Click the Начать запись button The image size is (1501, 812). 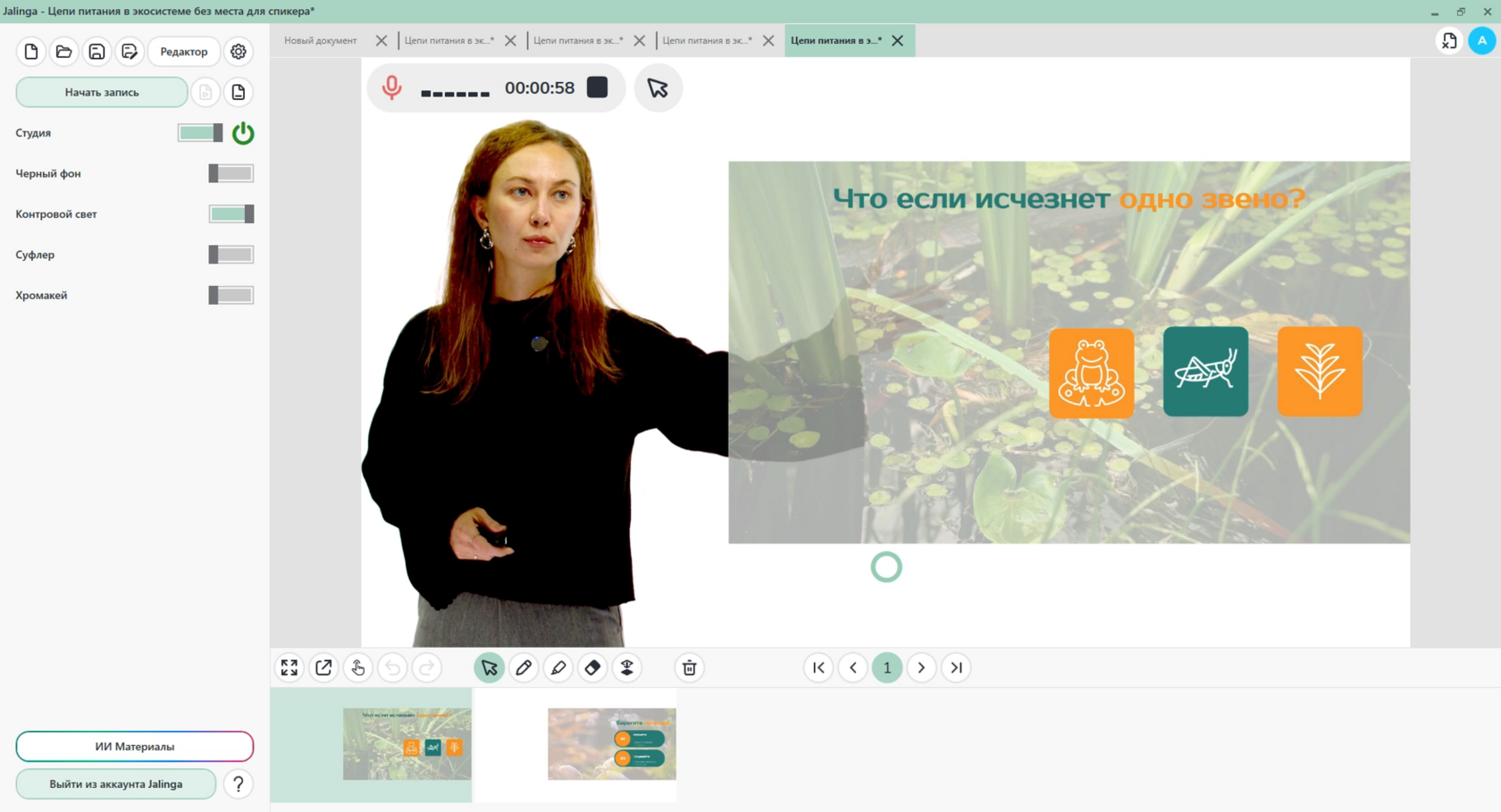(102, 92)
